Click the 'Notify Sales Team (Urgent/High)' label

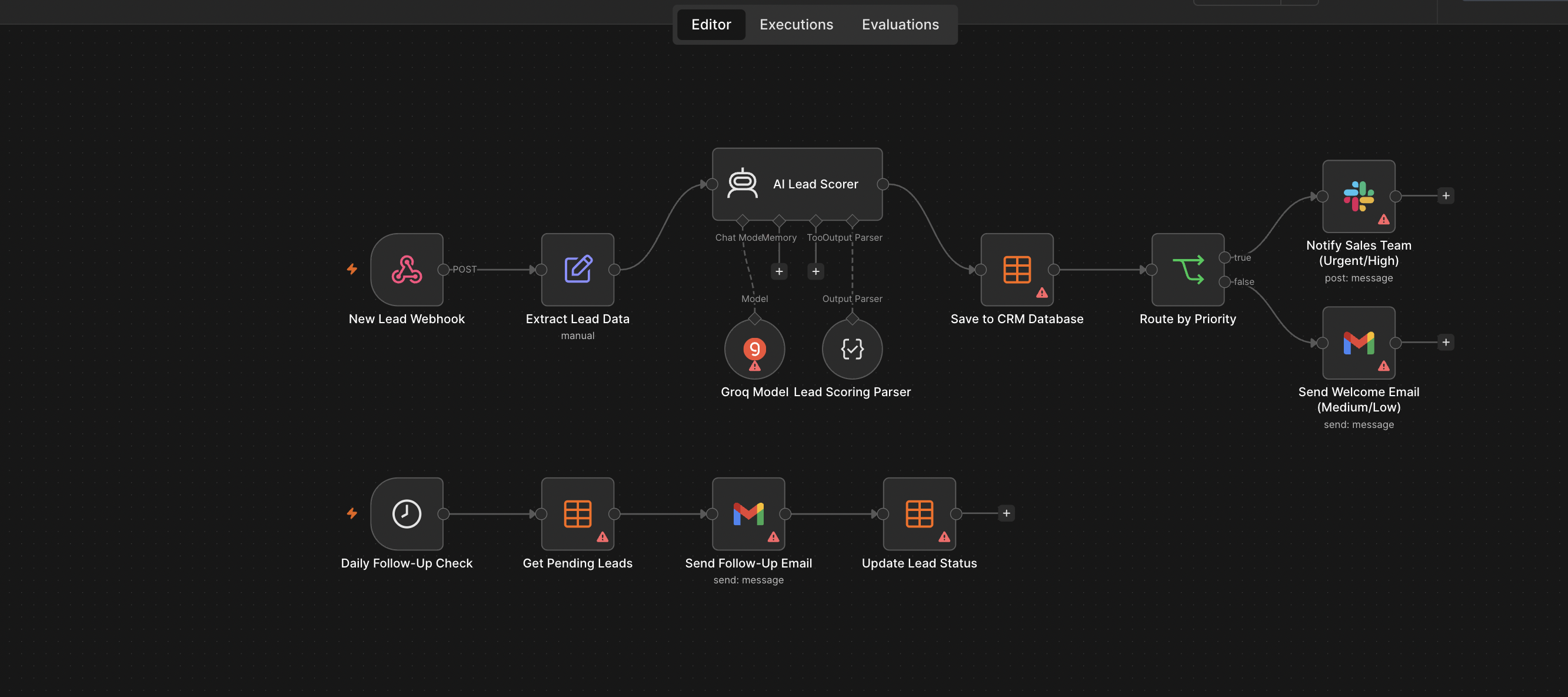pos(1359,253)
